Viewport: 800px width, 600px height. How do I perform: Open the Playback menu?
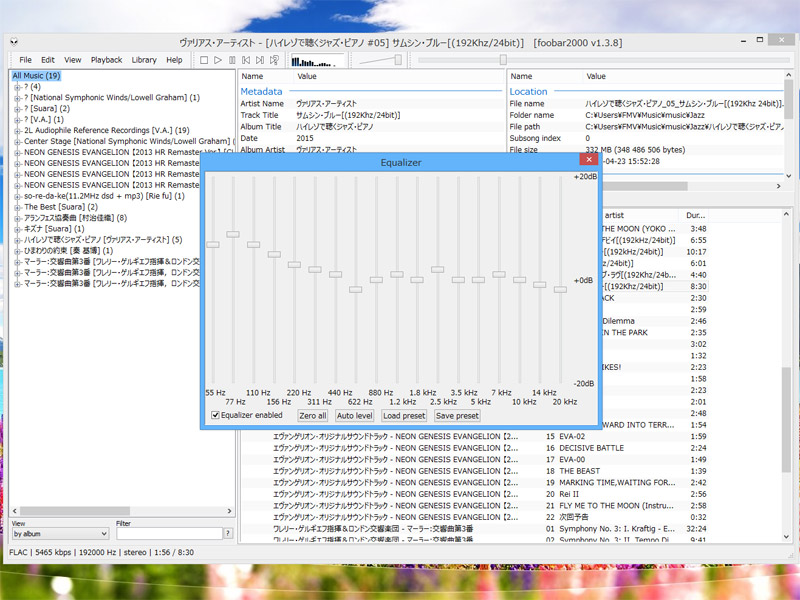[x=106, y=60]
